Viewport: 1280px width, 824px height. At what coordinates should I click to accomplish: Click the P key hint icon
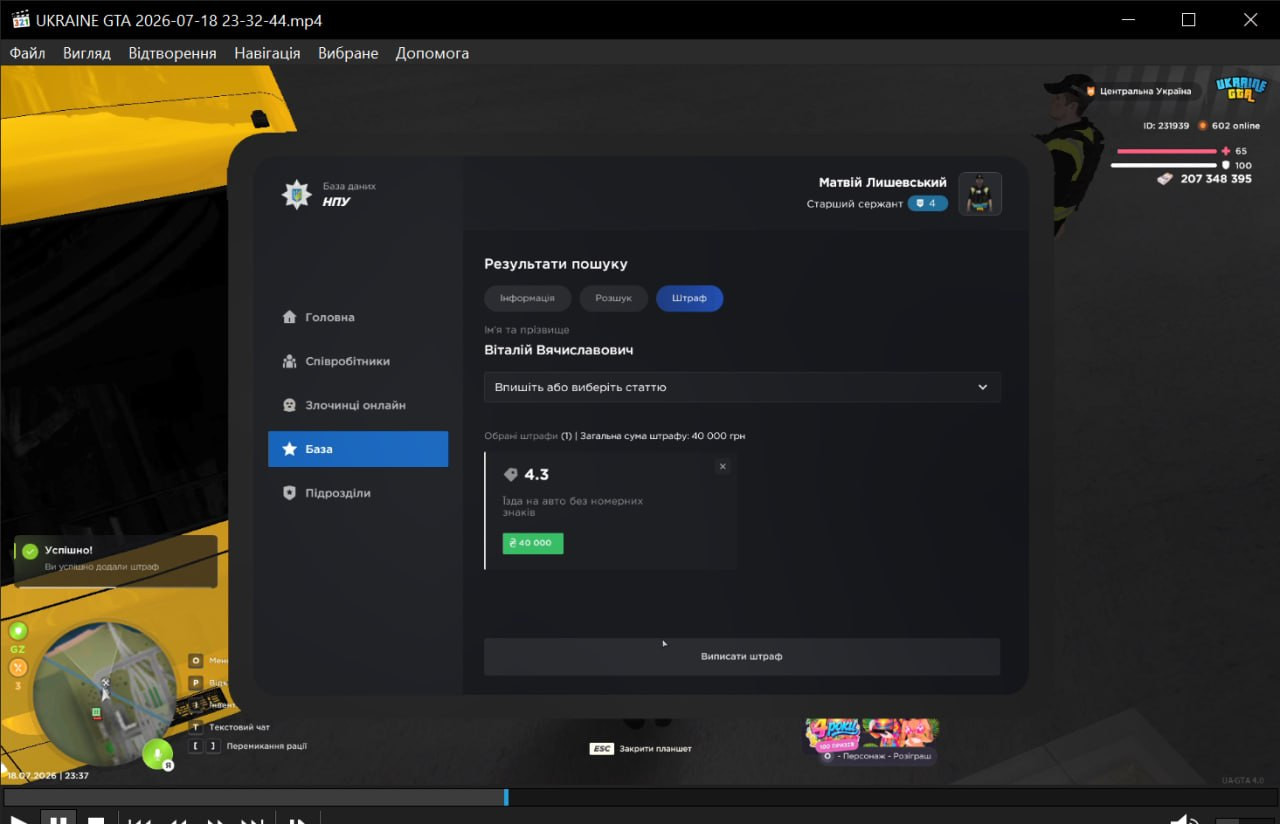(x=196, y=682)
